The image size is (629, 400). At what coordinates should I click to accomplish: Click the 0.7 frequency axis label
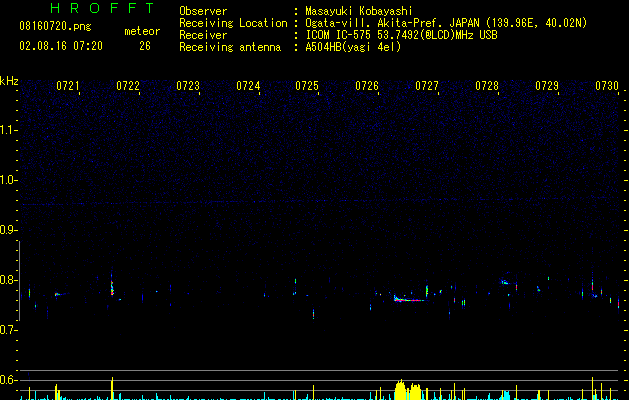tap(9, 330)
